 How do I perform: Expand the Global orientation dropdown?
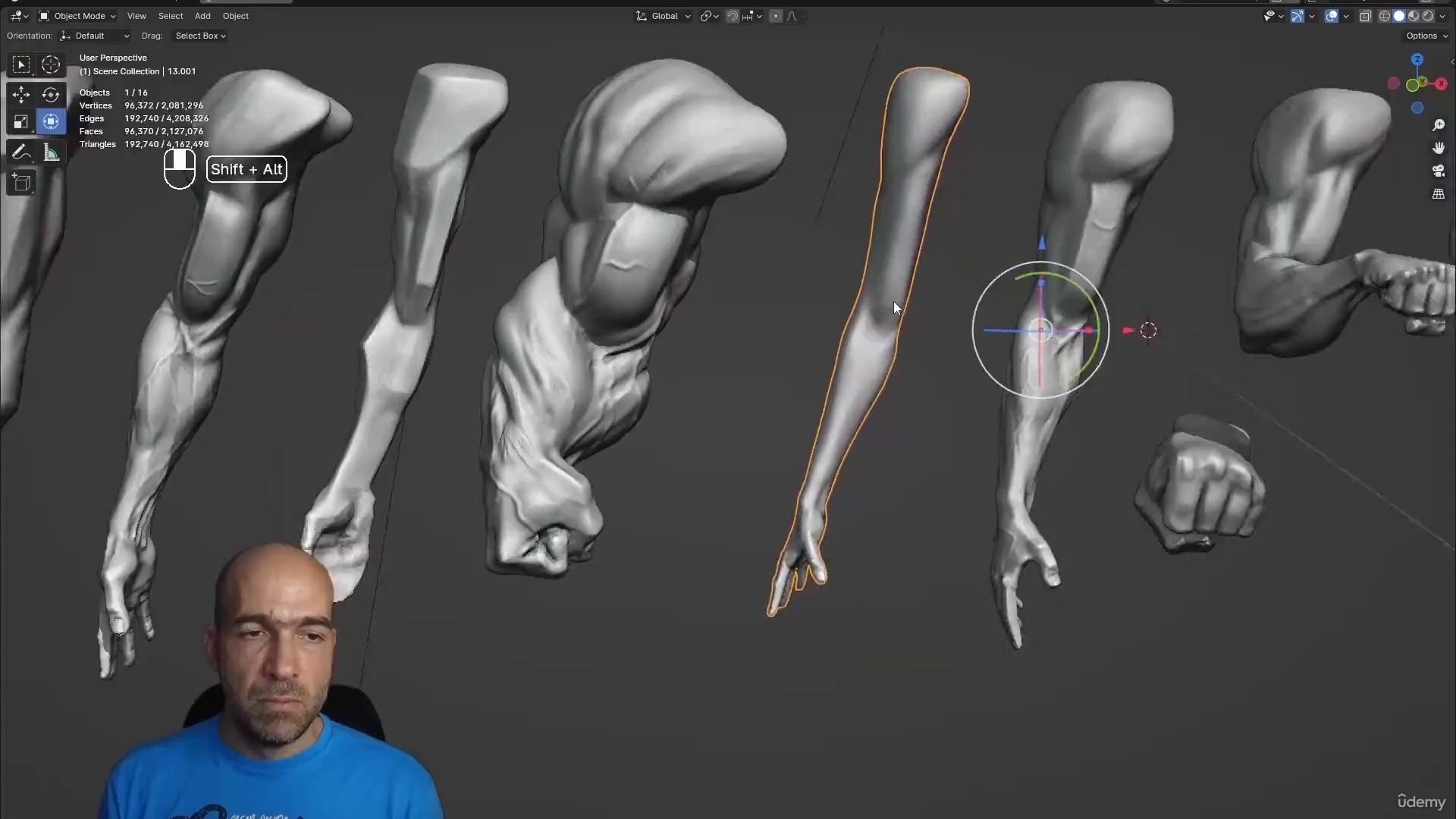click(664, 16)
